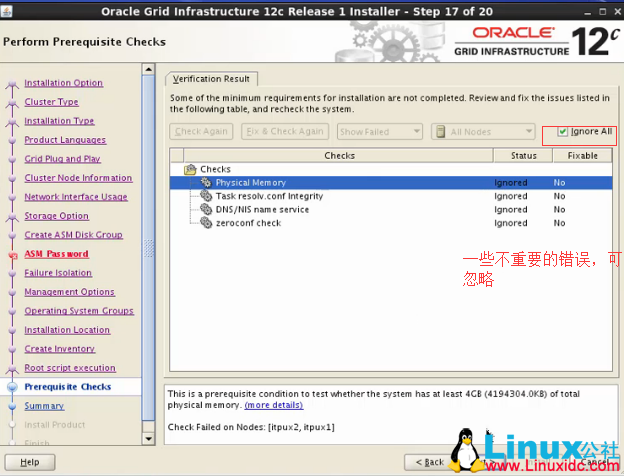Image resolution: width=624 pixels, height=476 pixels.
Task: Click the Checks folder icon
Action: click(x=190, y=170)
